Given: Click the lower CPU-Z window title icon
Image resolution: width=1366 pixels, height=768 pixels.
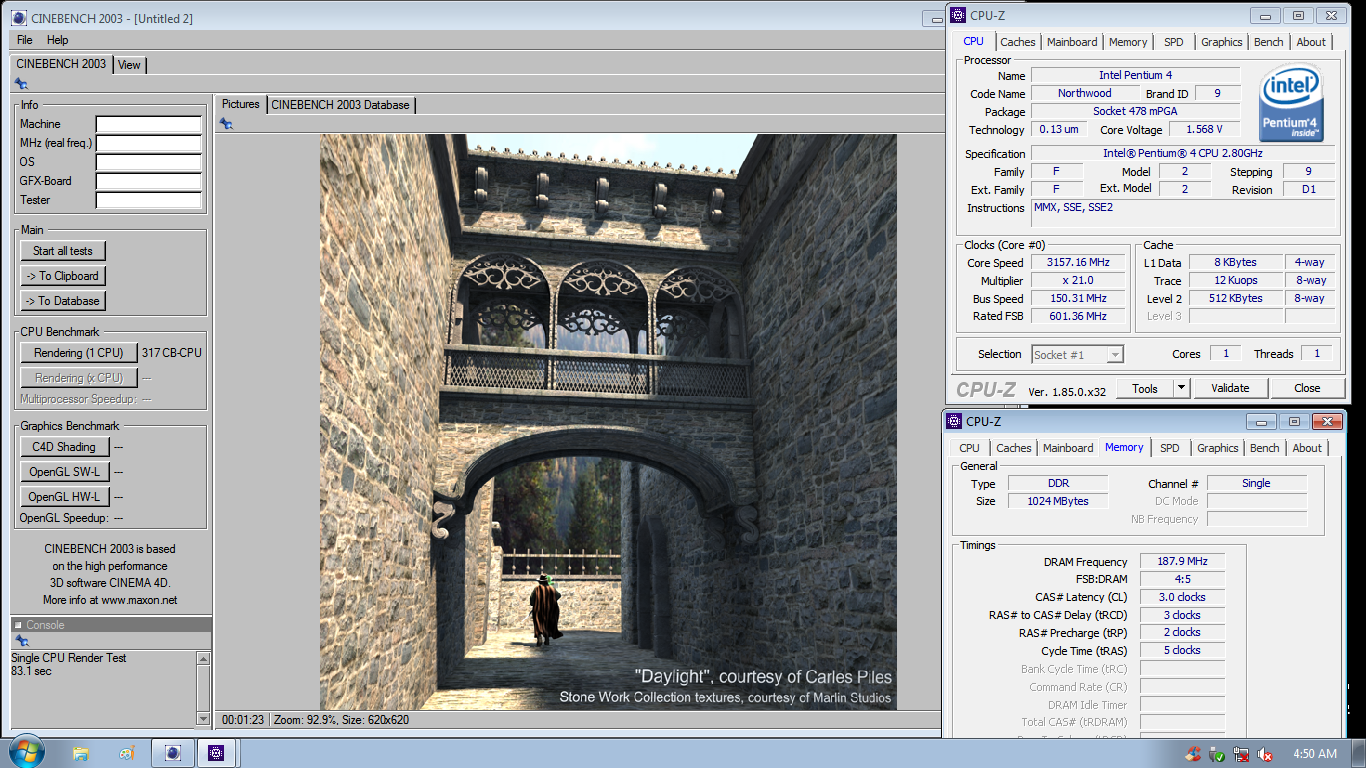Looking at the screenshot, I should (954, 421).
